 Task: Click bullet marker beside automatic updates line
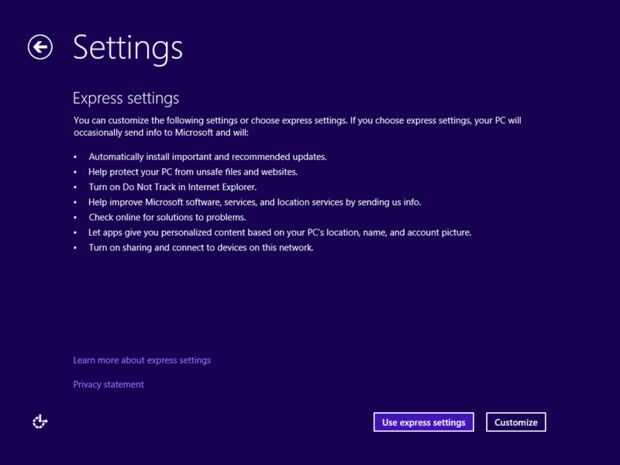(76, 157)
